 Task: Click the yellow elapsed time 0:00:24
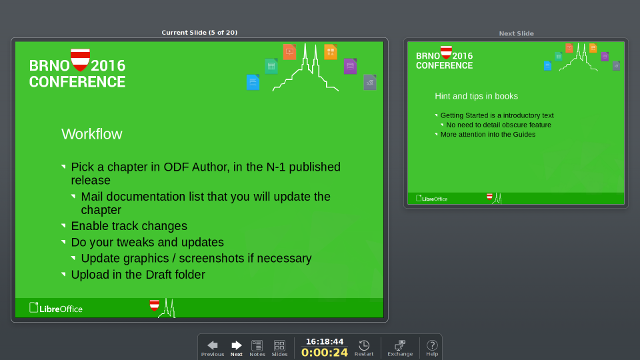tap(324, 353)
